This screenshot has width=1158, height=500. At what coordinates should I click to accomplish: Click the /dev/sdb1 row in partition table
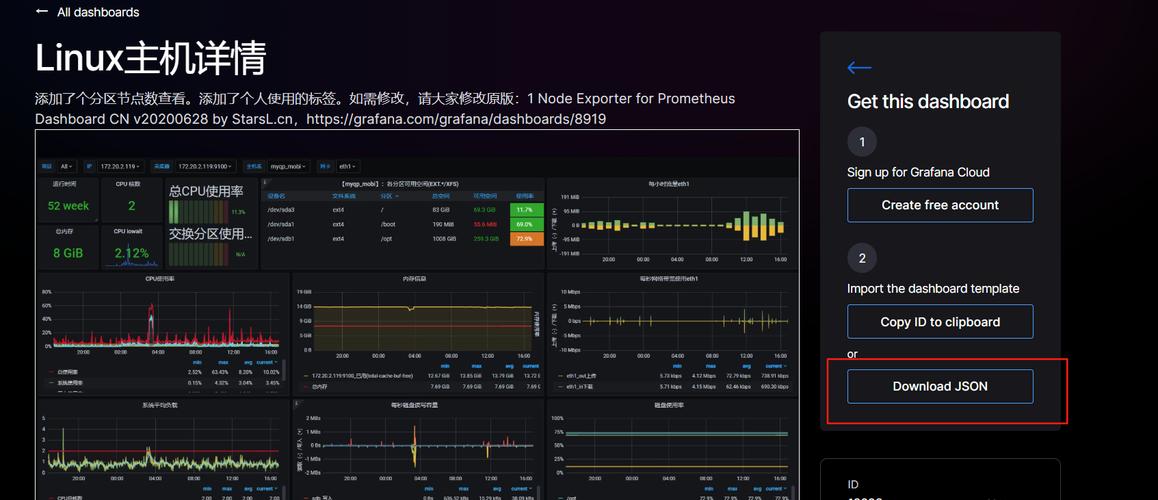pyautogui.click(x=404, y=239)
